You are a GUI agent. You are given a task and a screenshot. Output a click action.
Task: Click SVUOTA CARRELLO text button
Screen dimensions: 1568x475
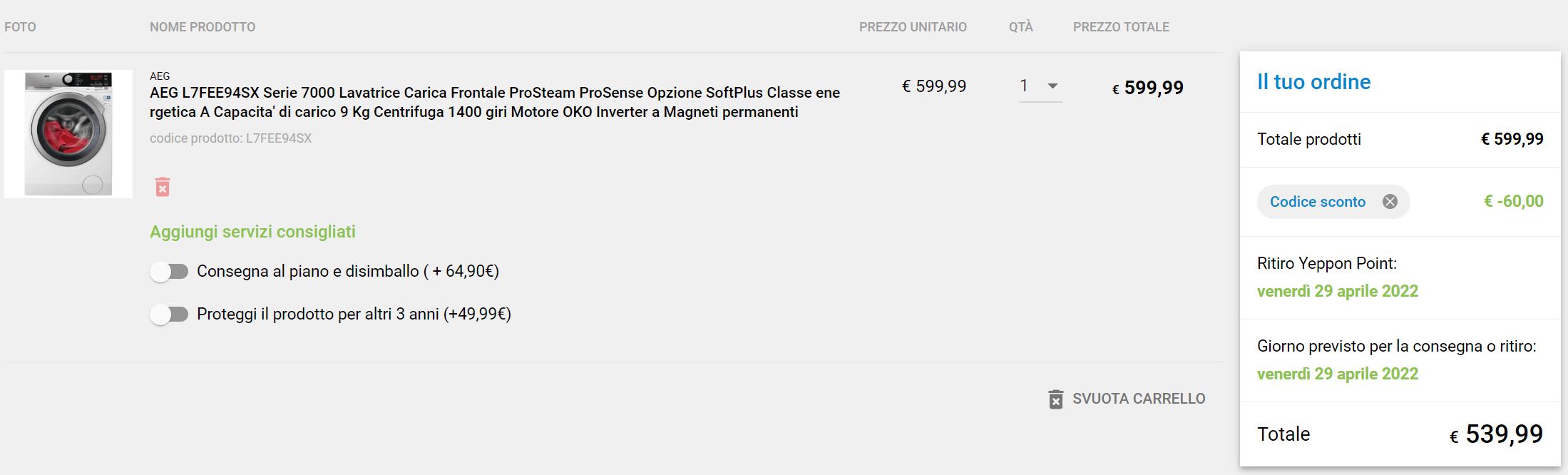(x=1139, y=399)
